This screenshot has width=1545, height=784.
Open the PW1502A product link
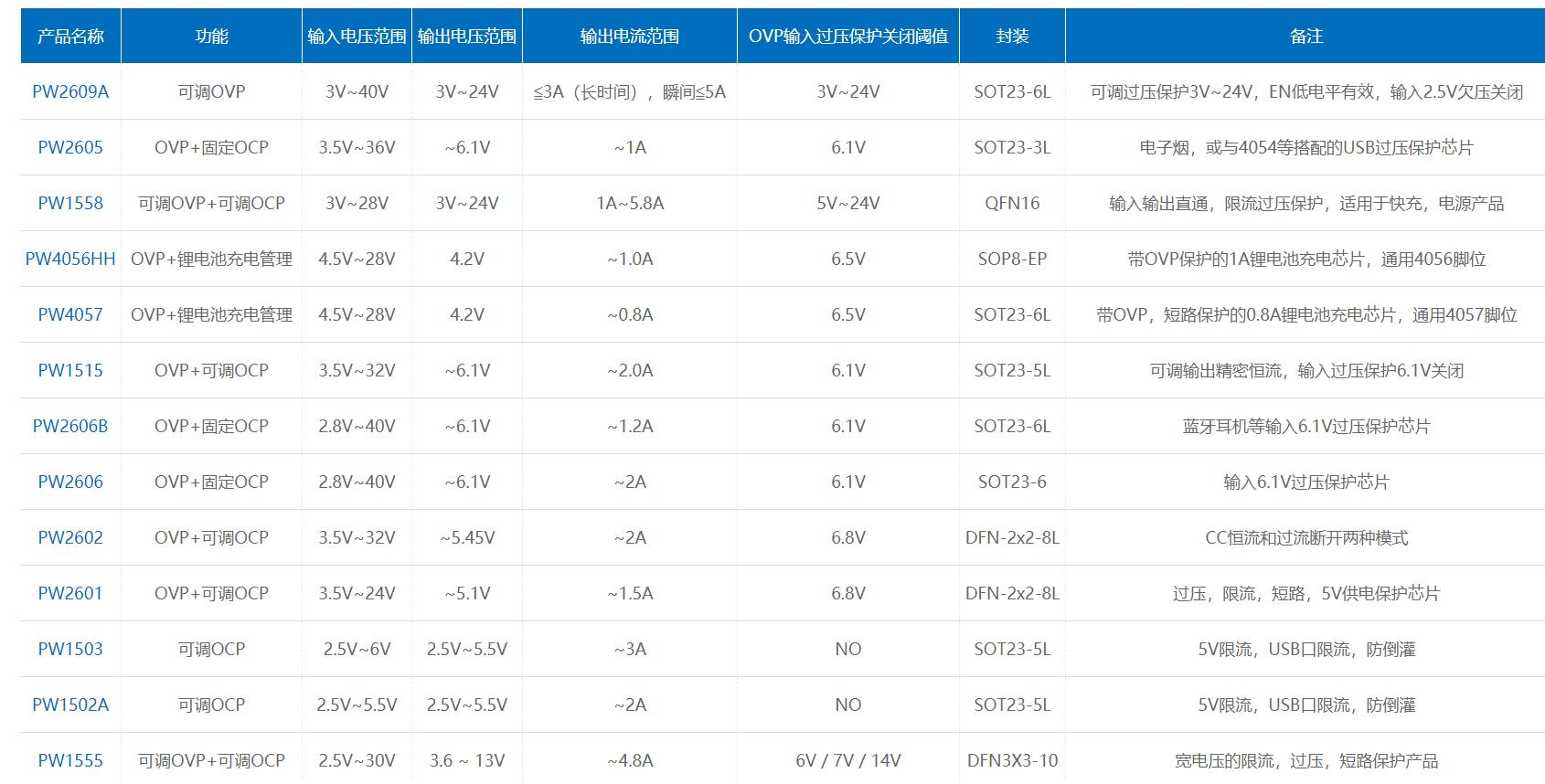pos(70,705)
